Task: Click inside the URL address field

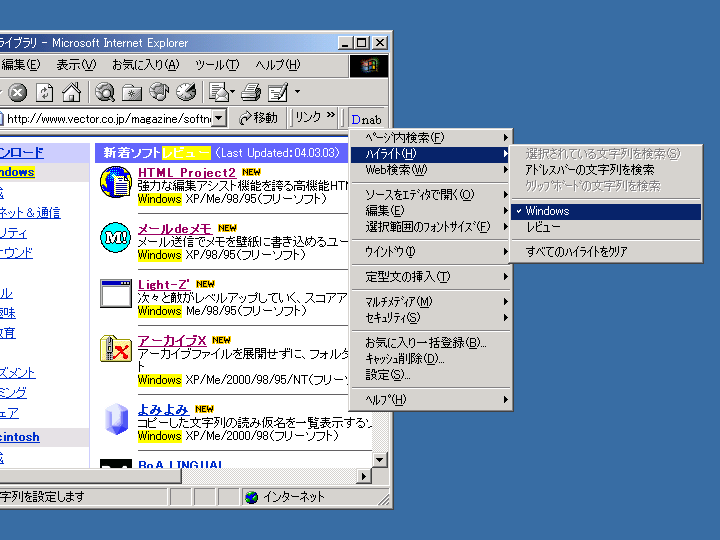Action: (x=108, y=119)
